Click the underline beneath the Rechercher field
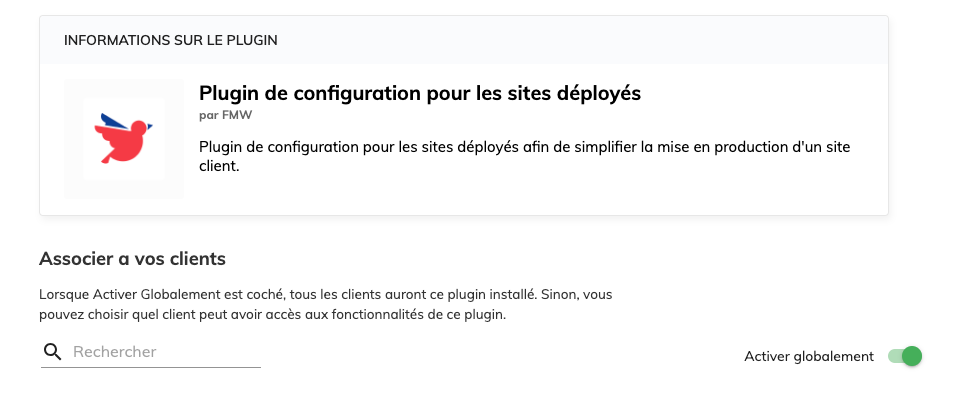969x396 pixels. (151, 367)
